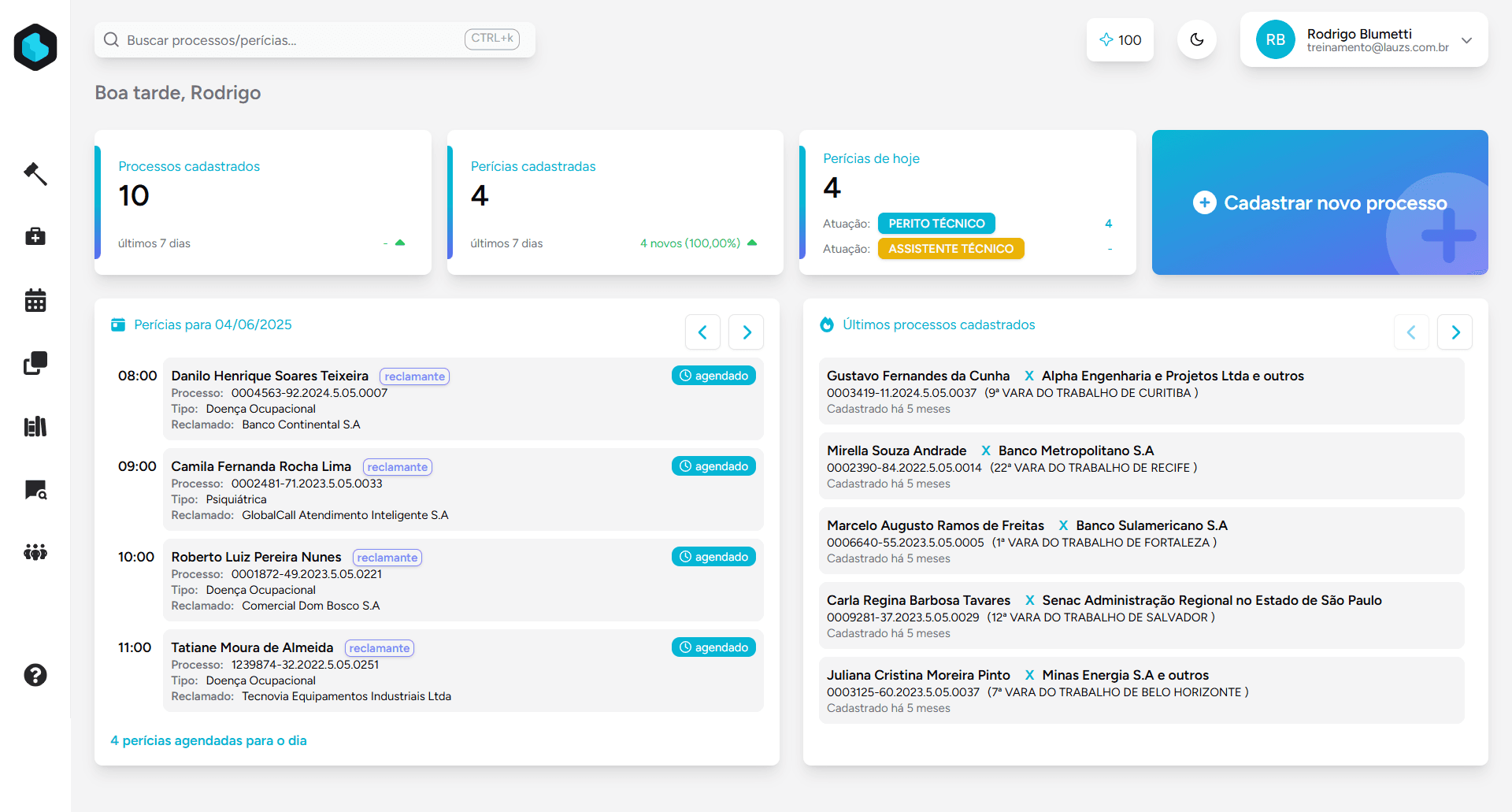Expand the Rodrigo Blumetti account dropdown
Screen dimensions: 1512x812
(x=1466, y=40)
